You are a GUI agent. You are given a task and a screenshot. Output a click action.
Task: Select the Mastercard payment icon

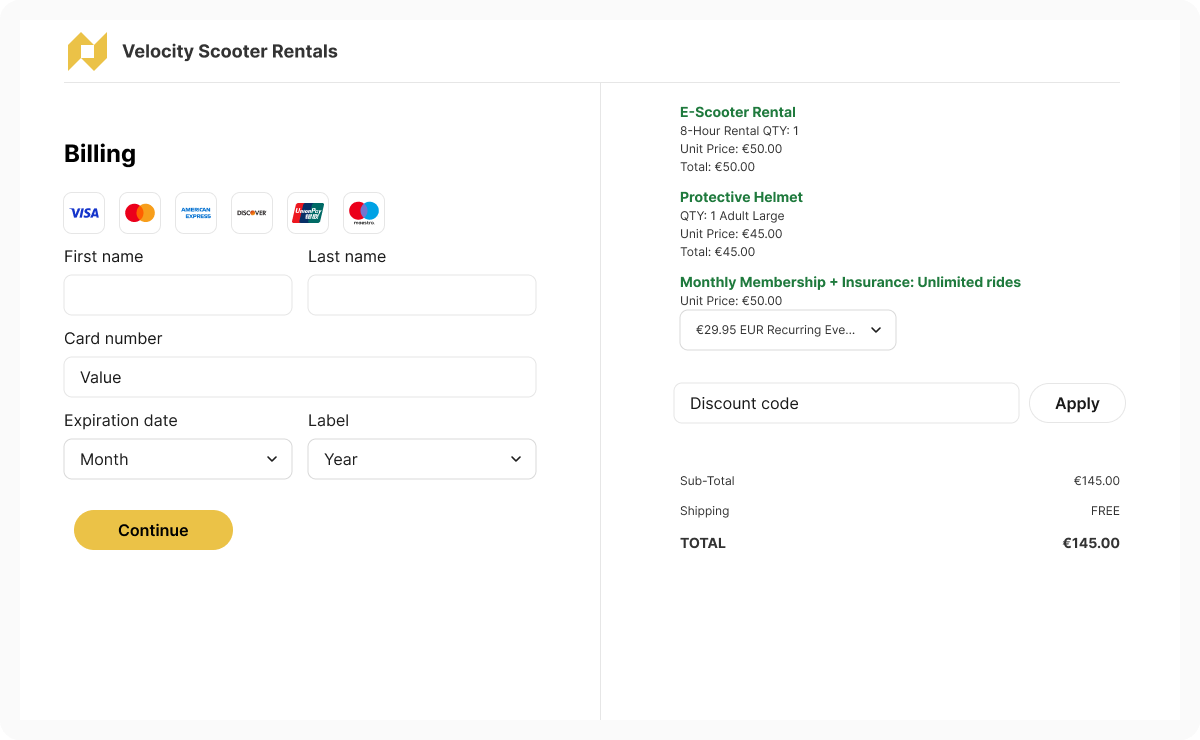tap(140, 213)
